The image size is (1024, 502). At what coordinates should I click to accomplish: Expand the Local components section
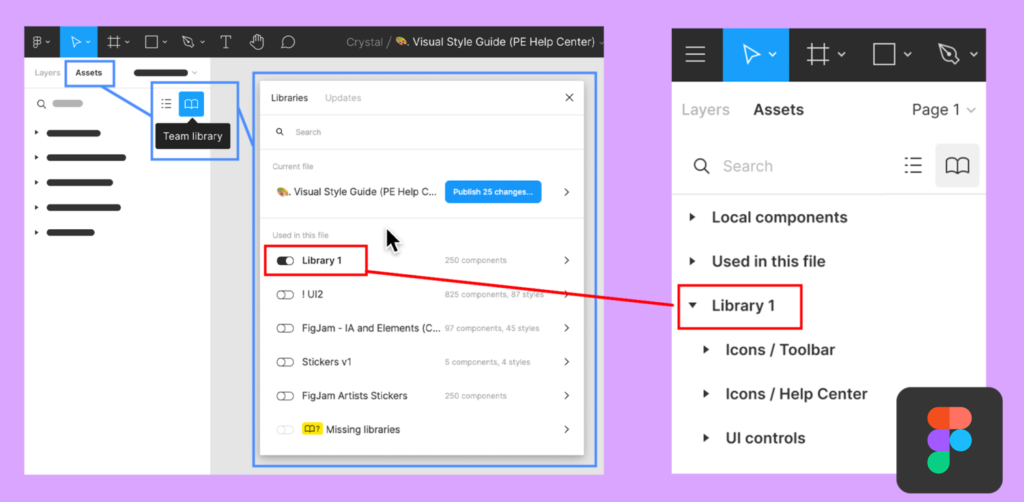(x=692, y=217)
